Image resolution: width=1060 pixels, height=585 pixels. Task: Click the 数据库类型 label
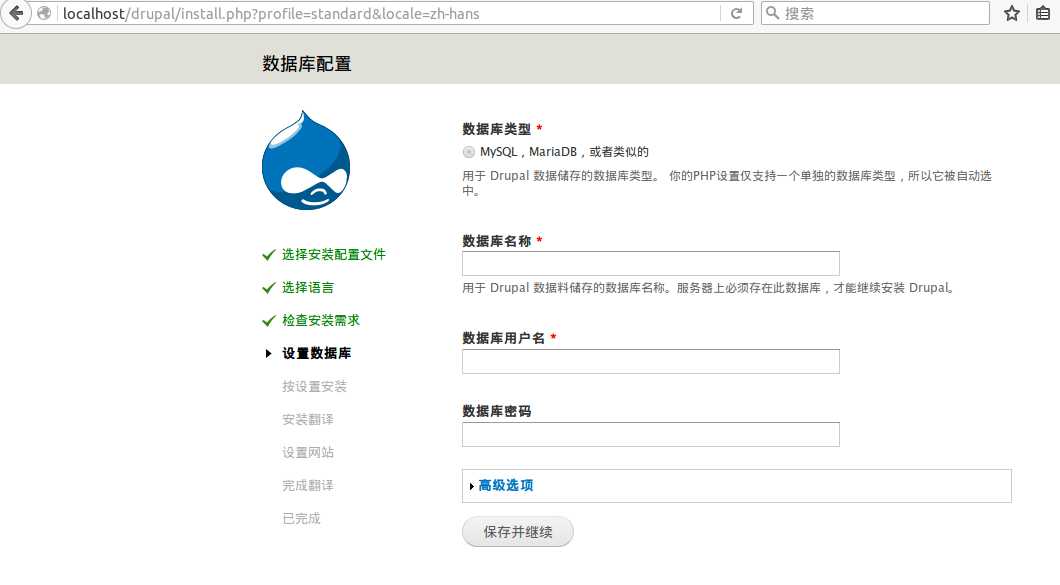tap(497, 129)
